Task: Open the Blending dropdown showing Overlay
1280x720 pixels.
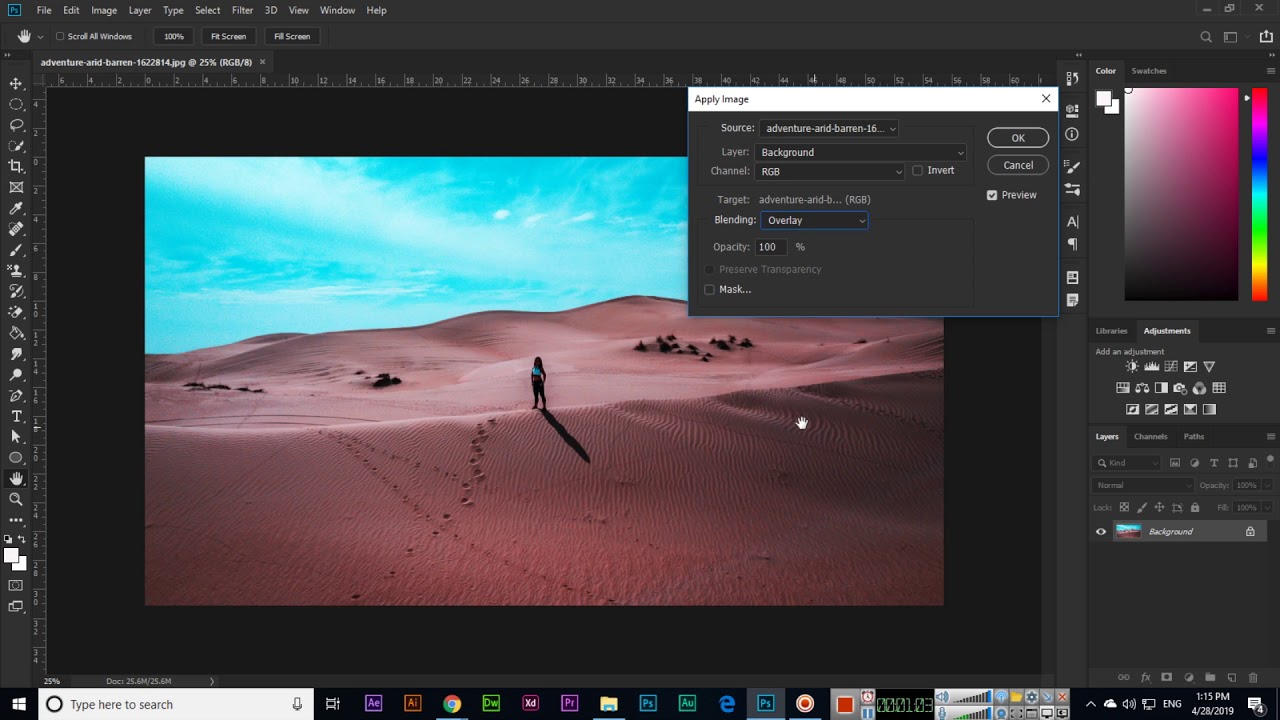Action: click(814, 220)
